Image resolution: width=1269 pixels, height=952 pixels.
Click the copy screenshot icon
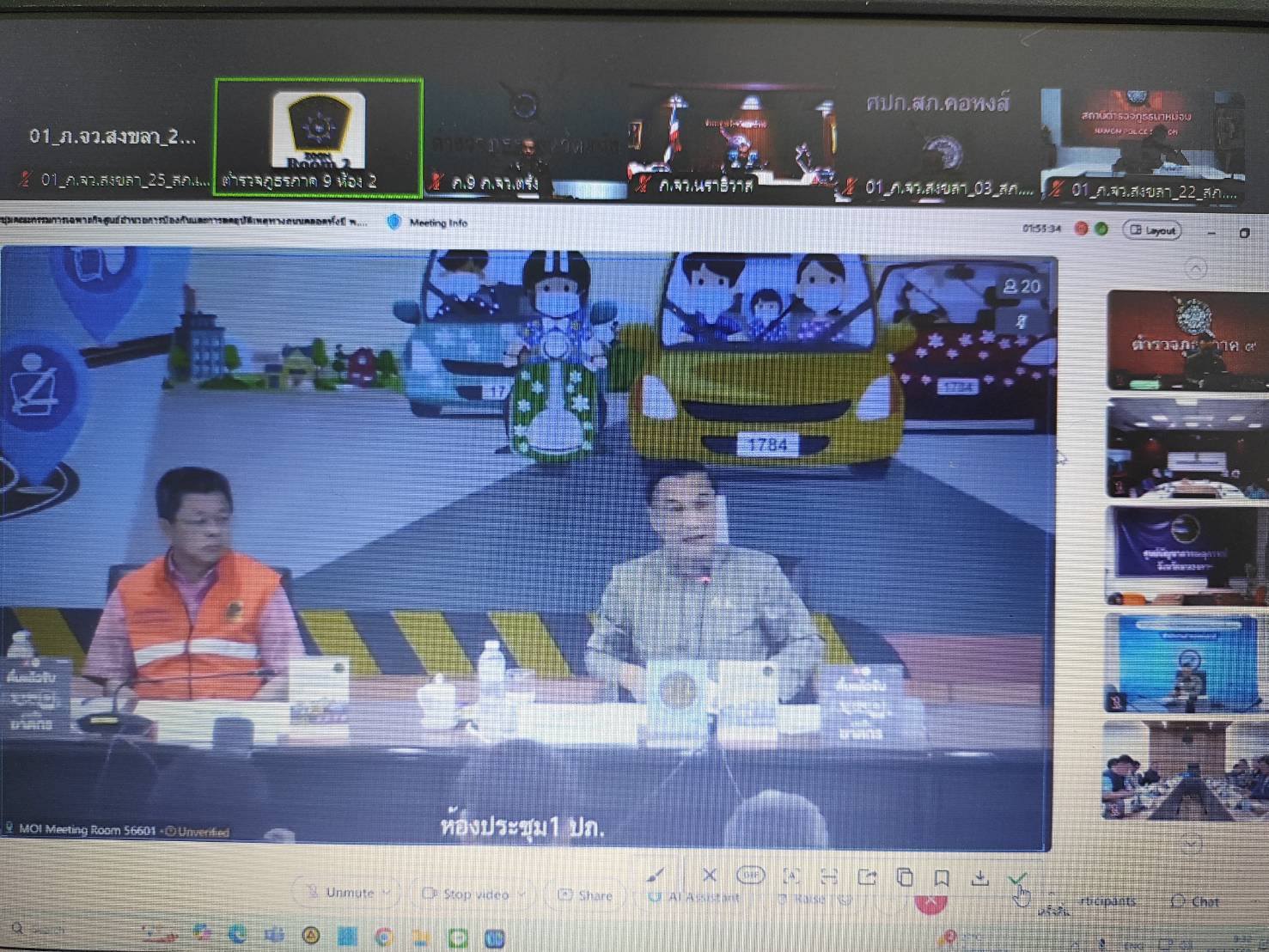(x=905, y=876)
